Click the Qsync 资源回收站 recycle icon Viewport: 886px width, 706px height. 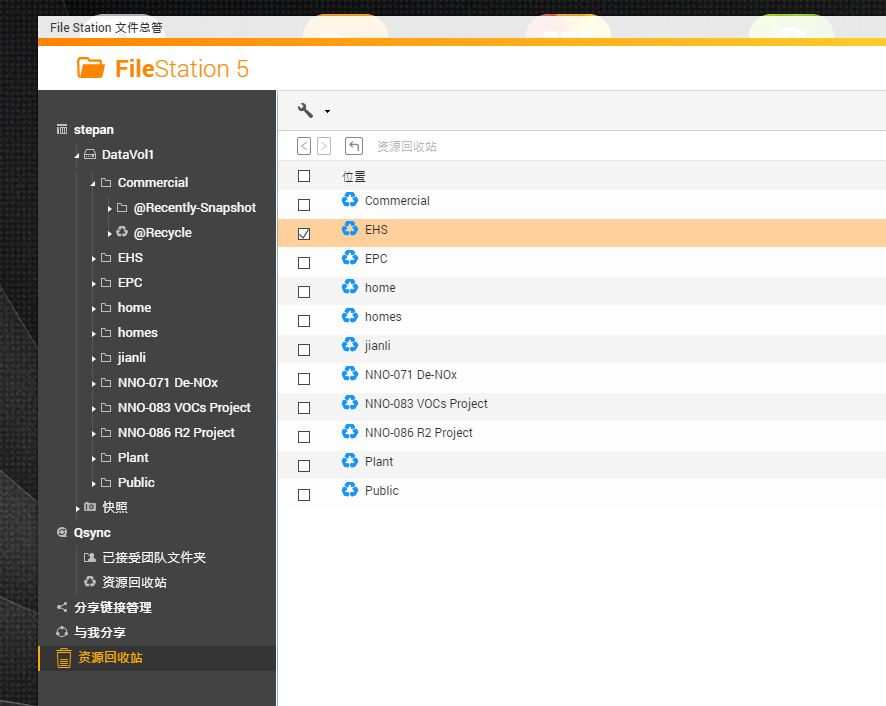90,582
